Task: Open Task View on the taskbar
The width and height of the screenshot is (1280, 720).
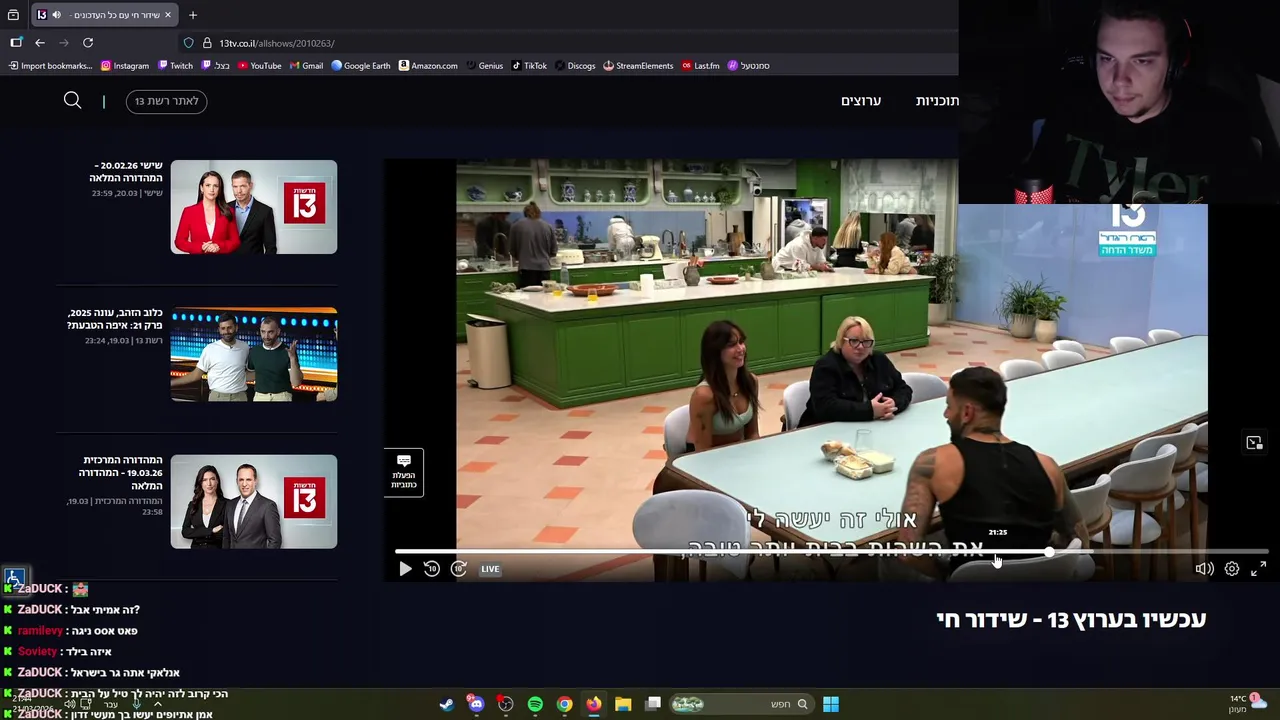Action: point(653,704)
